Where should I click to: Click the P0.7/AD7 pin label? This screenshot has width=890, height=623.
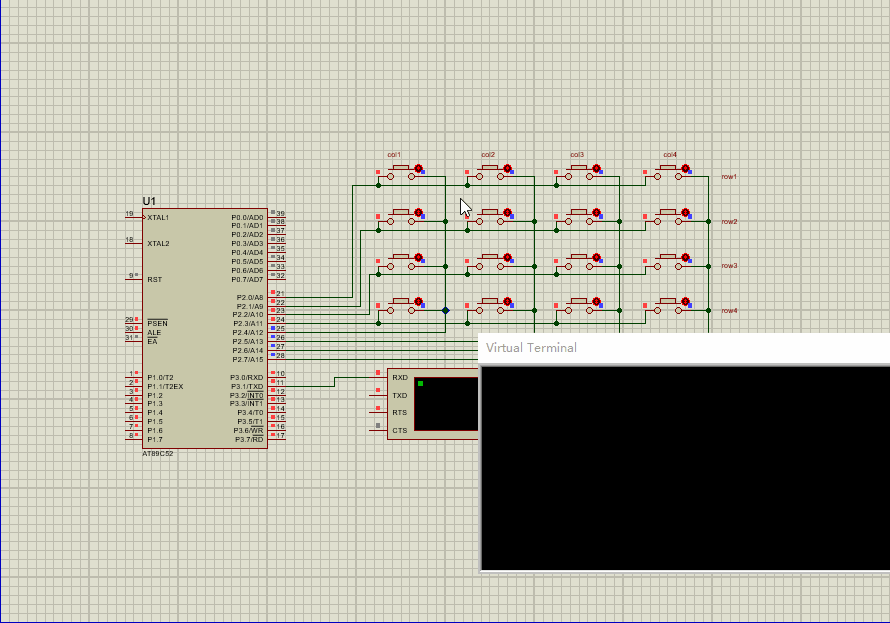pyautogui.click(x=247, y=279)
